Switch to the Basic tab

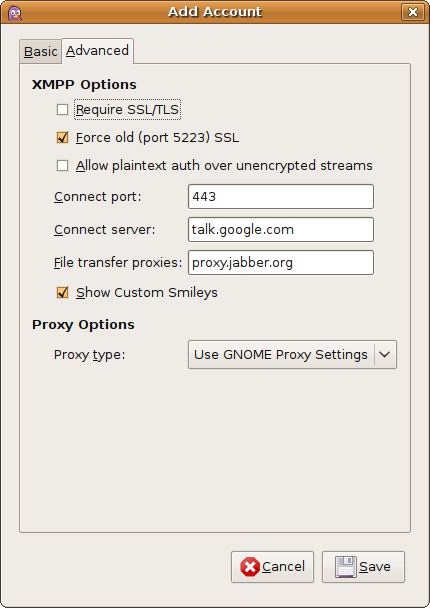tap(40, 51)
